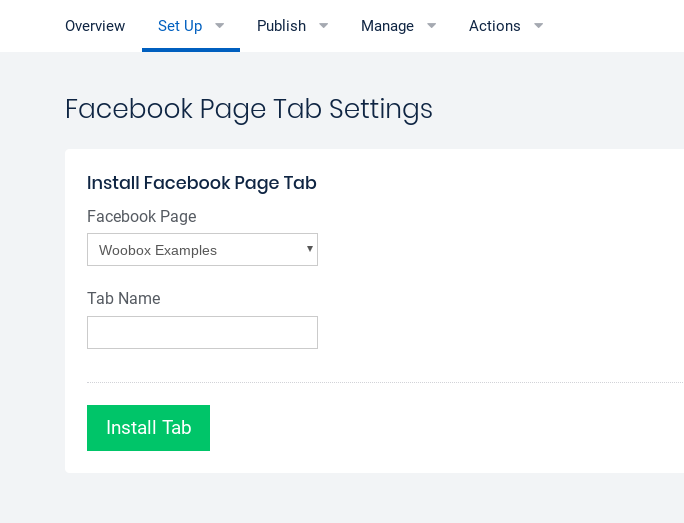Image resolution: width=684 pixels, height=523 pixels.
Task: Expand the Manage dropdown arrow
Action: click(x=432, y=25)
